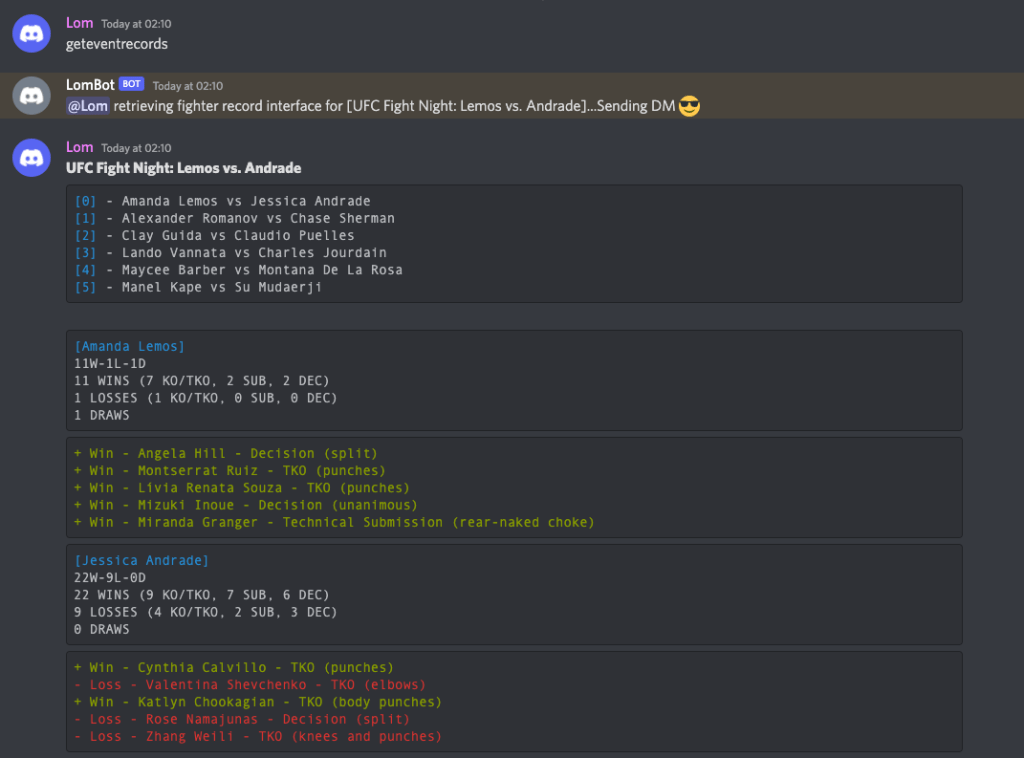Click the sunglasses emoji after Sending DM
This screenshot has height=758, width=1024.
689,106
